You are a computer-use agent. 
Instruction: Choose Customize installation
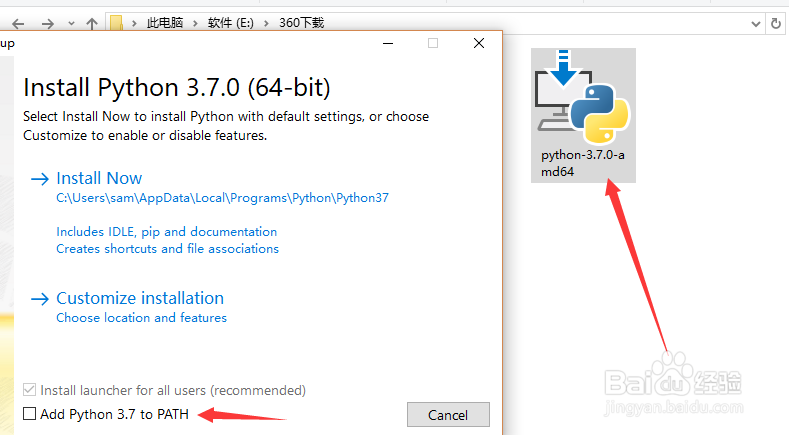pyautogui.click(x=139, y=298)
